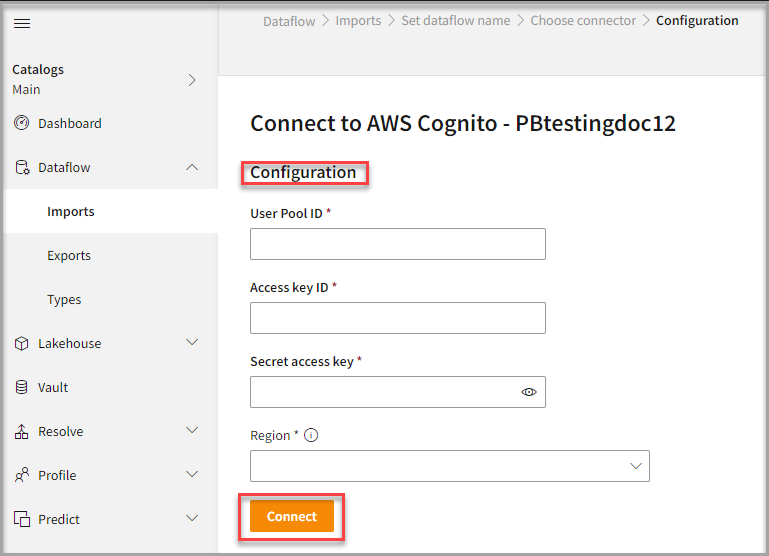Viewport: 769px width, 556px height.
Task: Open the Exports menu item
Action: coord(69,256)
